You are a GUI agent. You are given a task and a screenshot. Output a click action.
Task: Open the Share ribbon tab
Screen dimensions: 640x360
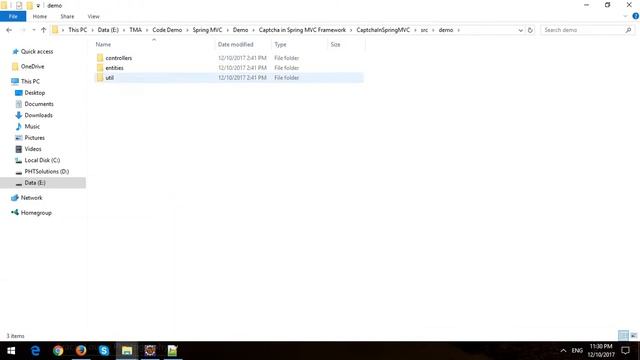click(67, 16)
